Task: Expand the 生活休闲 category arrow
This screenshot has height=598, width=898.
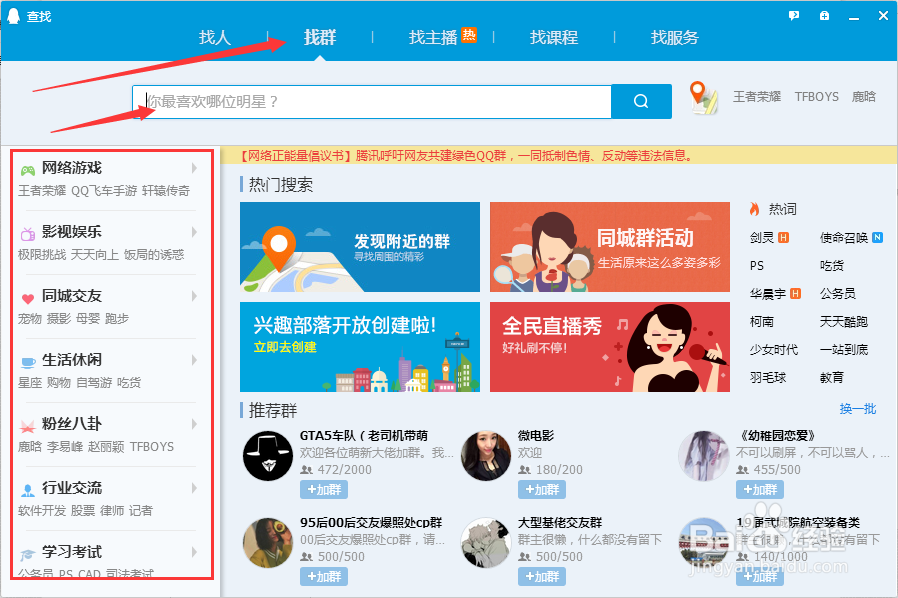Action: click(x=194, y=360)
